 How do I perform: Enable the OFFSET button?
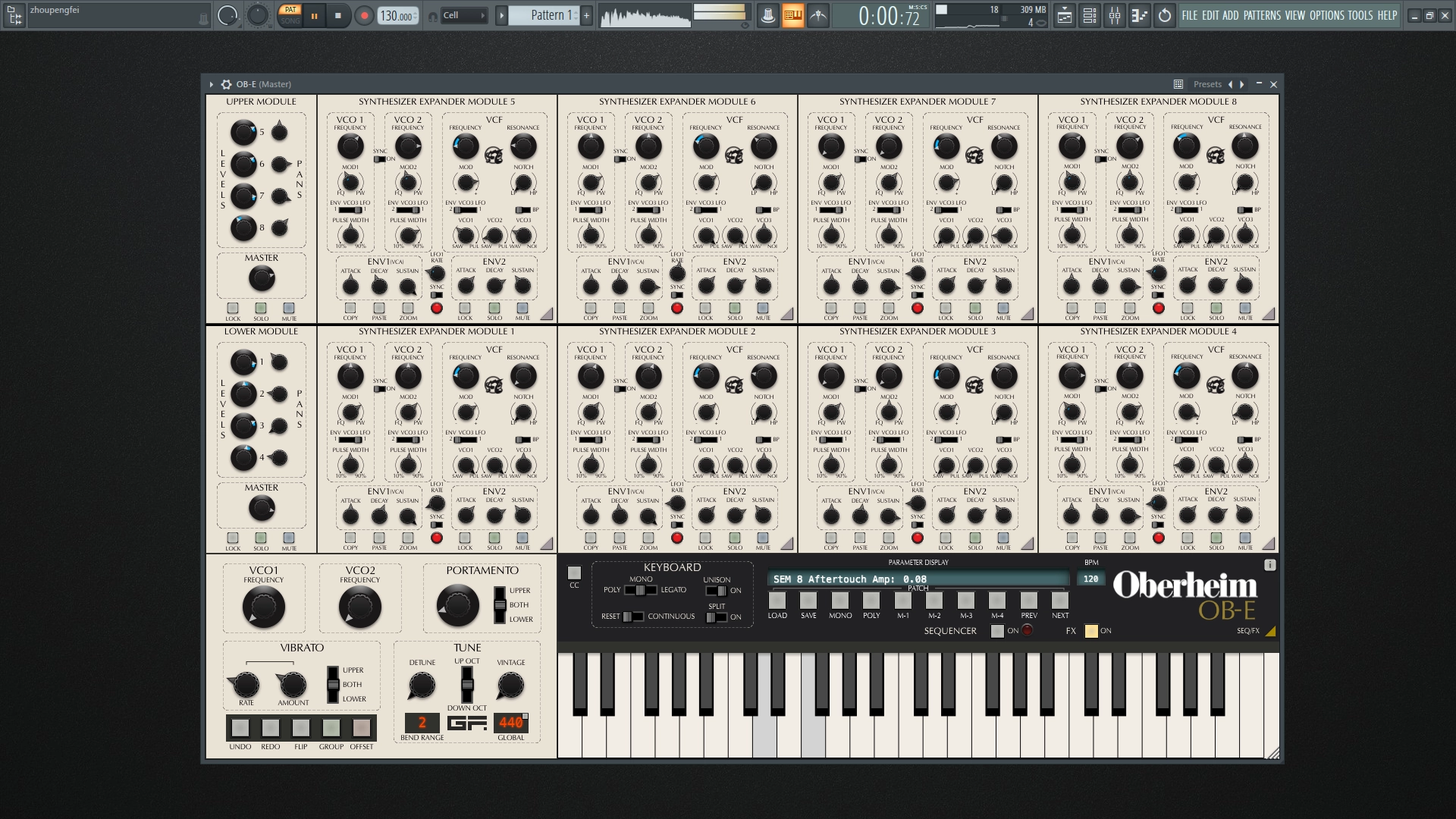pos(361,728)
